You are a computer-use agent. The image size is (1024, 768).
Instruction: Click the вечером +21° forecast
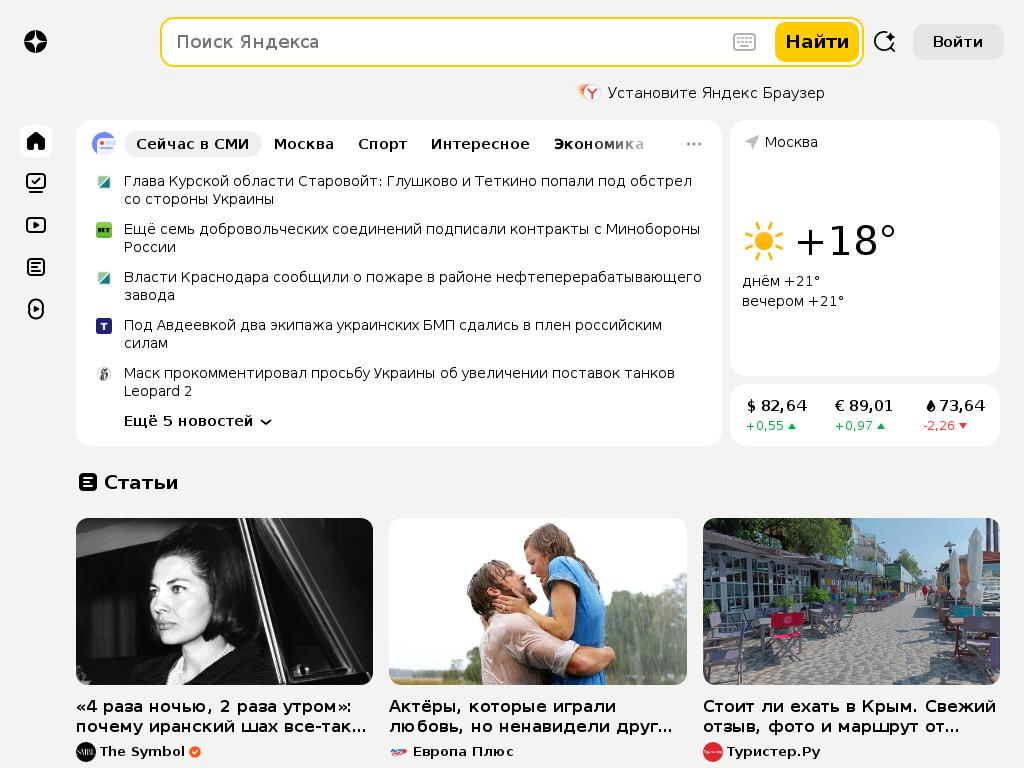(x=793, y=301)
